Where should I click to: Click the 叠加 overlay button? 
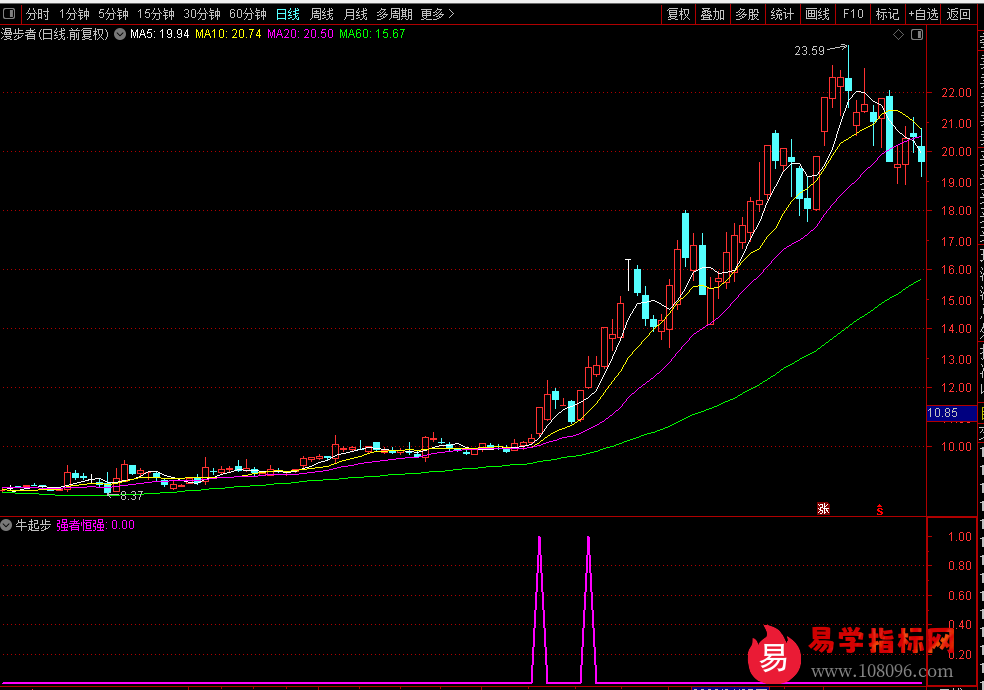click(713, 14)
